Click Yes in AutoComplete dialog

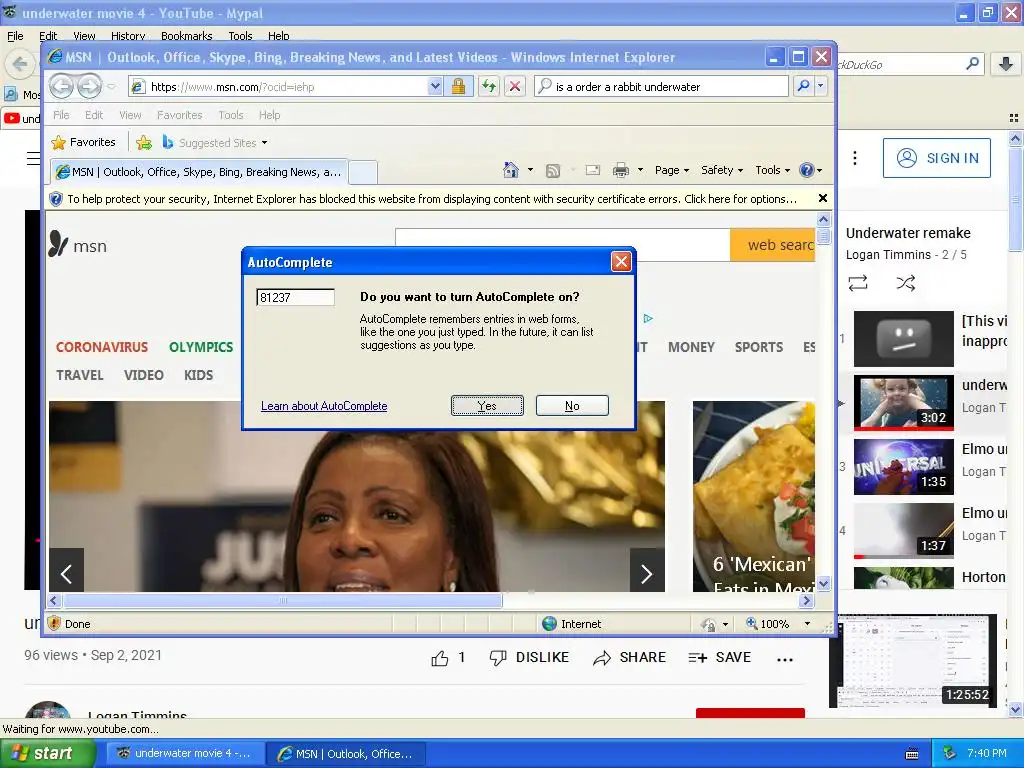[487, 406]
